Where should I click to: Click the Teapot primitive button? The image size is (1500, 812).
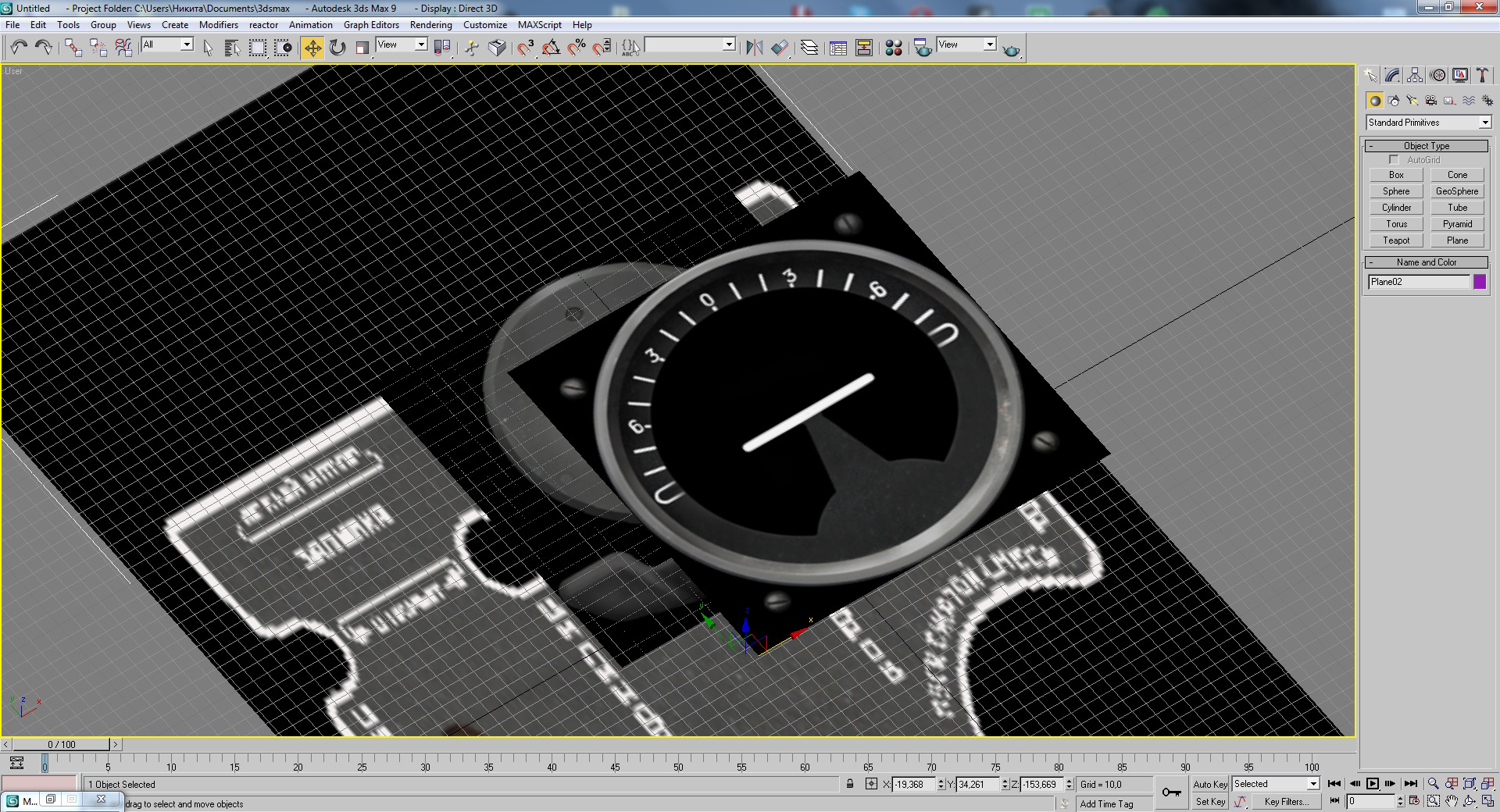[x=1396, y=240]
